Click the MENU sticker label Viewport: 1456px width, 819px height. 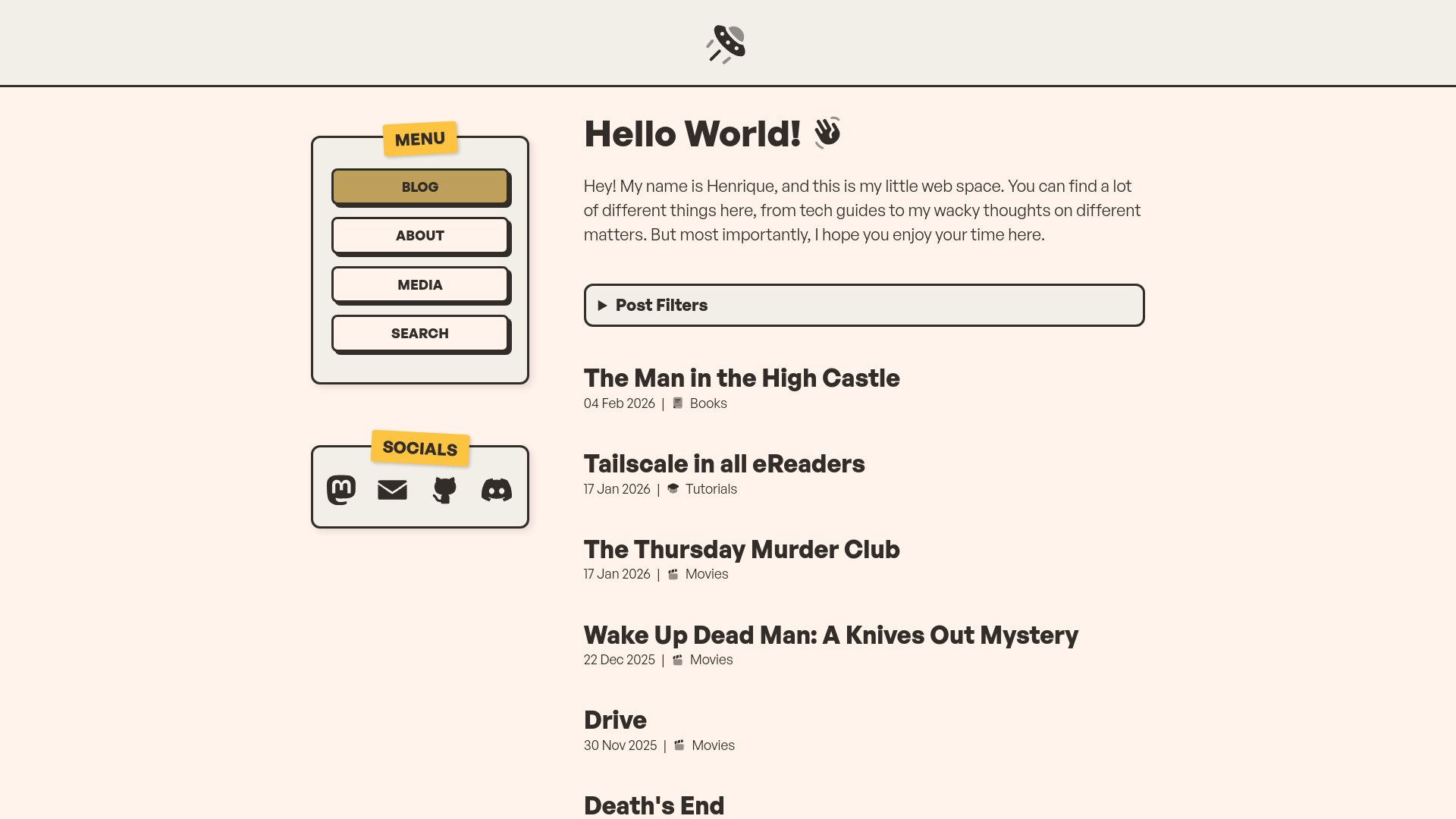[x=420, y=139]
